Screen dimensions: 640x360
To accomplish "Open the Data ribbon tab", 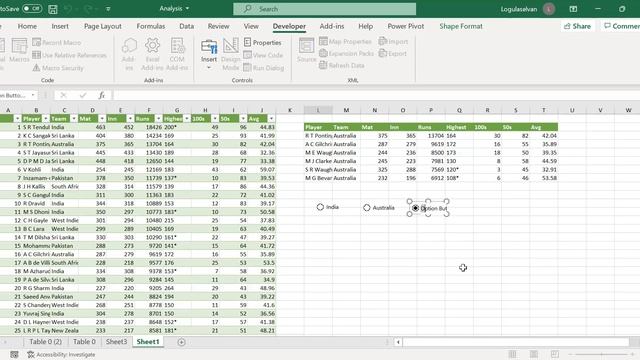I will [x=187, y=26].
